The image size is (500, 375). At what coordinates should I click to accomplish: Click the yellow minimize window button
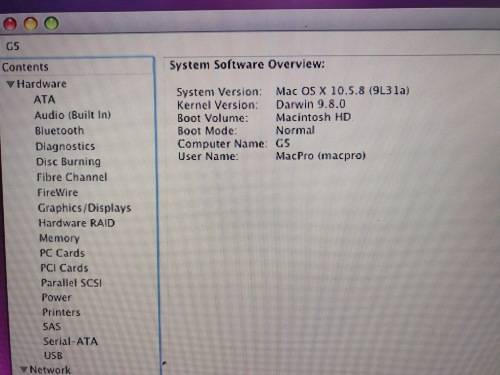point(31,24)
